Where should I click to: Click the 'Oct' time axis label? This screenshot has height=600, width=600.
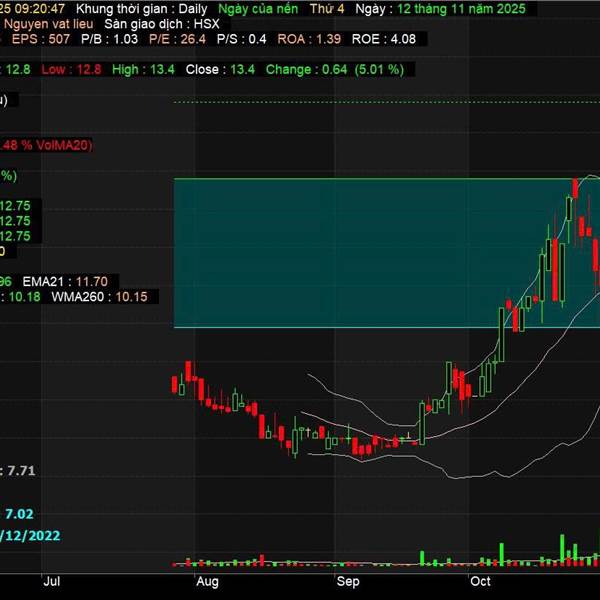480,582
